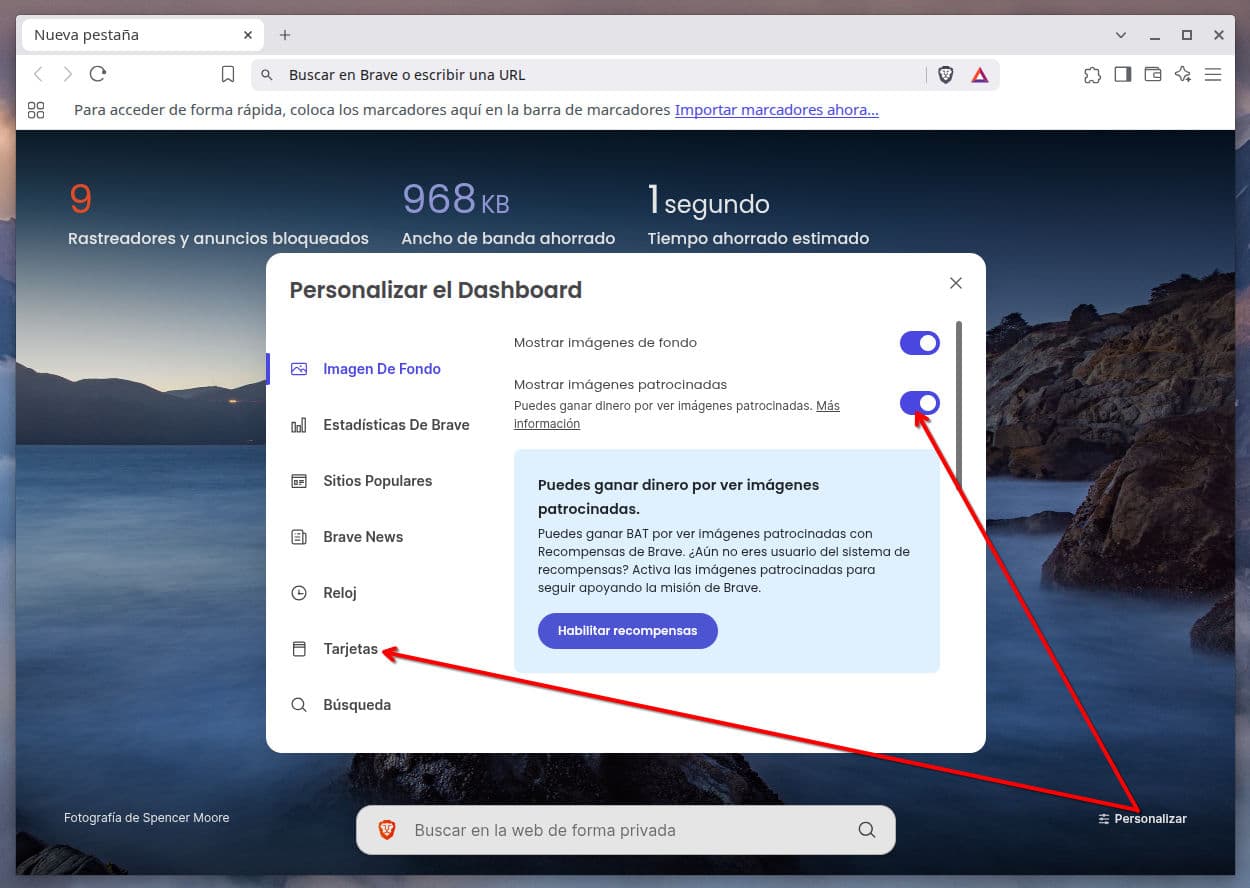Screen dimensions: 1250x888
Task: Open the apps grid in bookmarks bar
Action: click(x=36, y=110)
